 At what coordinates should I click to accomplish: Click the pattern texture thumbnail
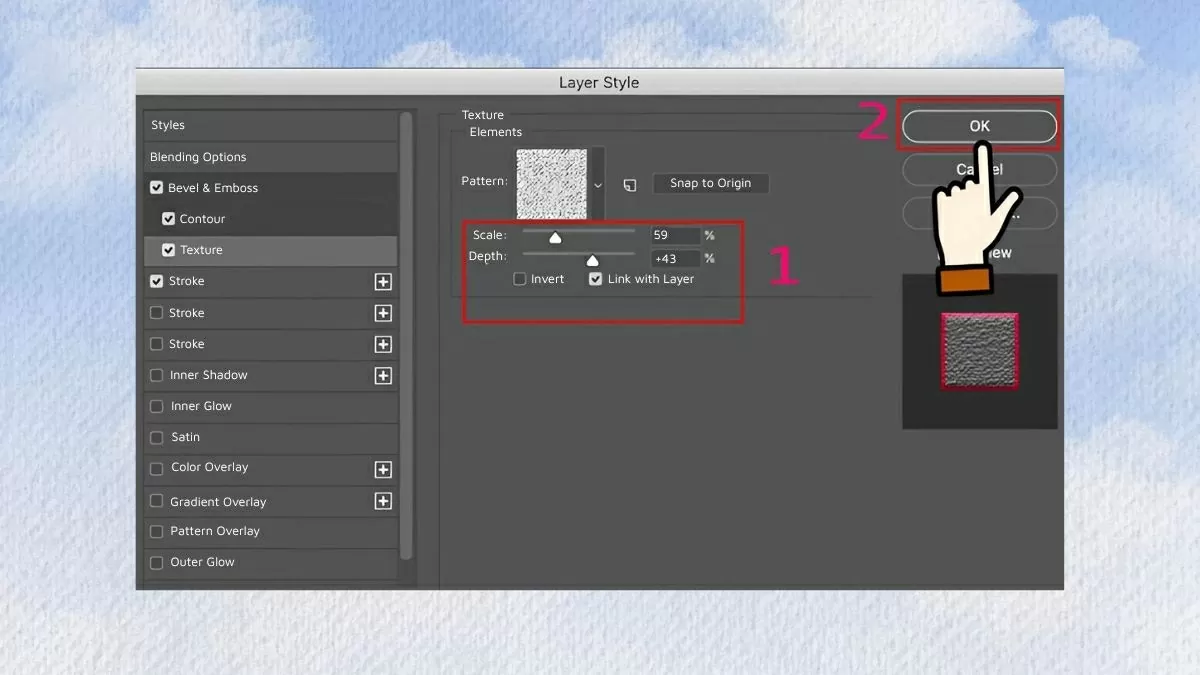(552, 183)
